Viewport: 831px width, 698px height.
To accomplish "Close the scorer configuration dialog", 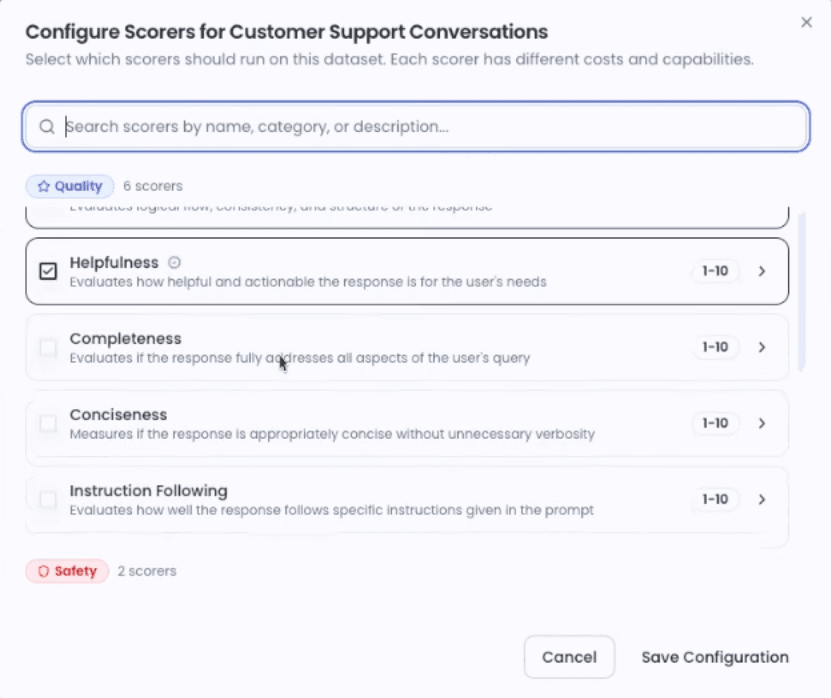I will (x=807, y=21).
